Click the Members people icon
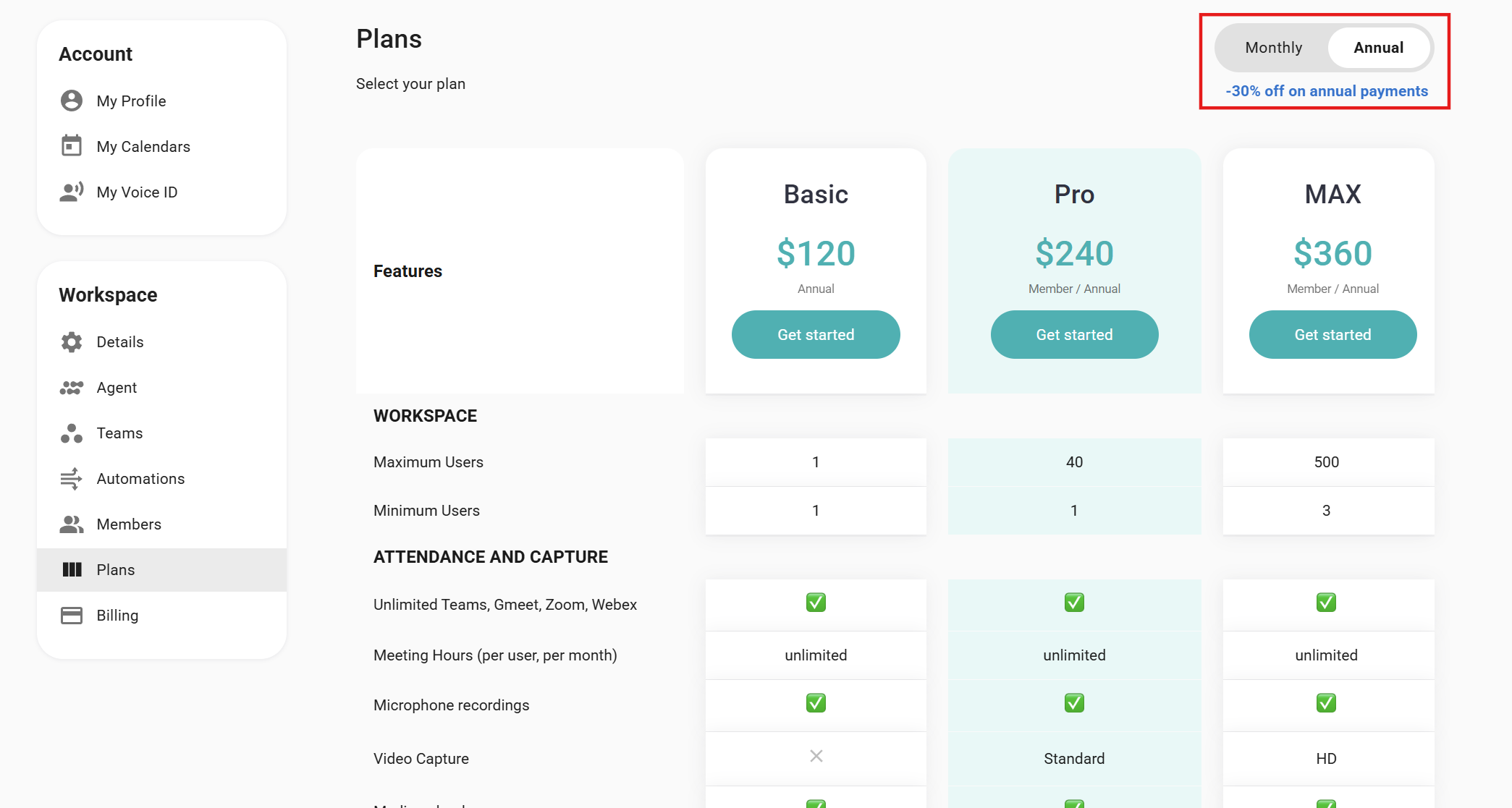 click(x=72, y=524)
